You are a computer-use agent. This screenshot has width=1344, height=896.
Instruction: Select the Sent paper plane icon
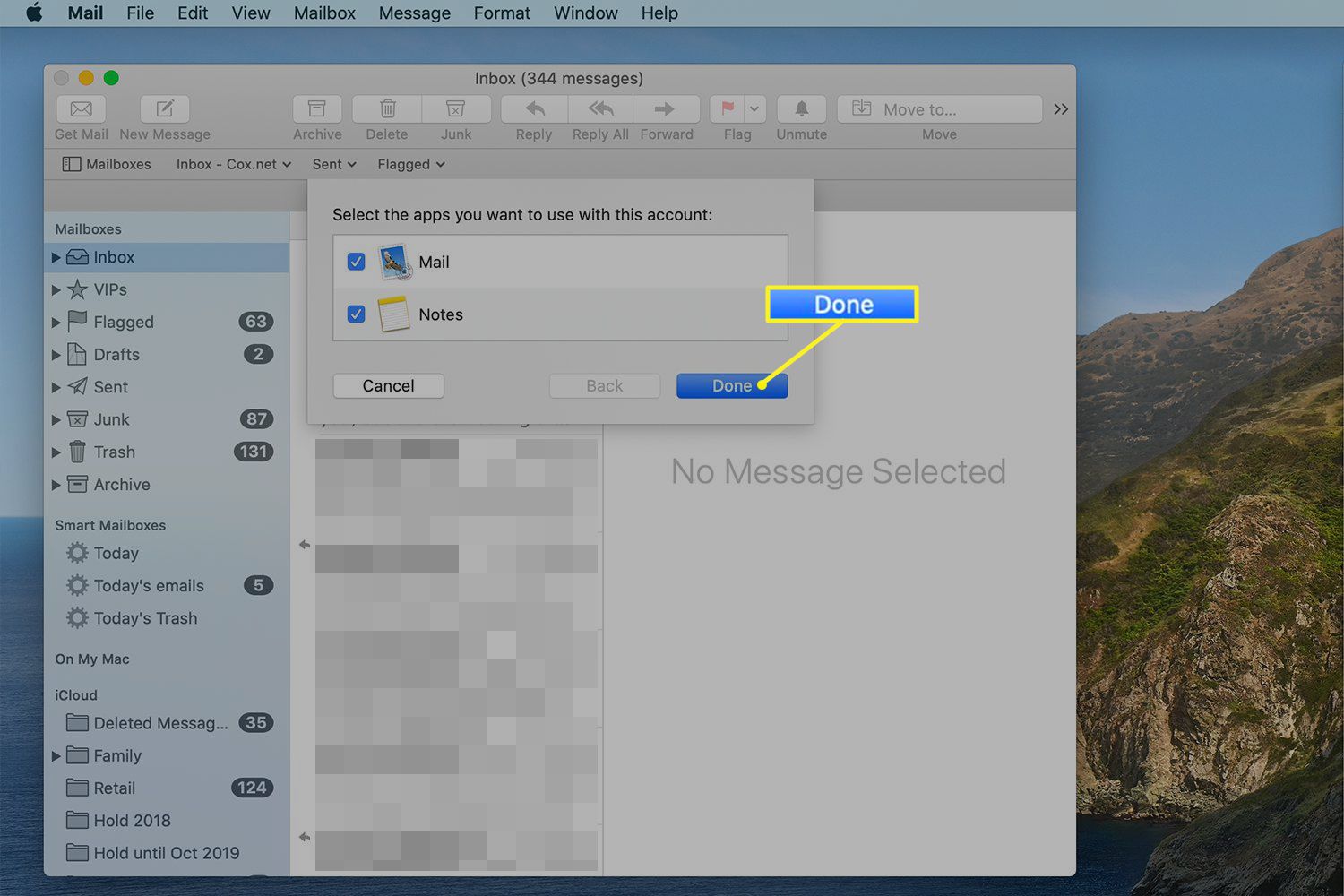(x=78, y=387)
